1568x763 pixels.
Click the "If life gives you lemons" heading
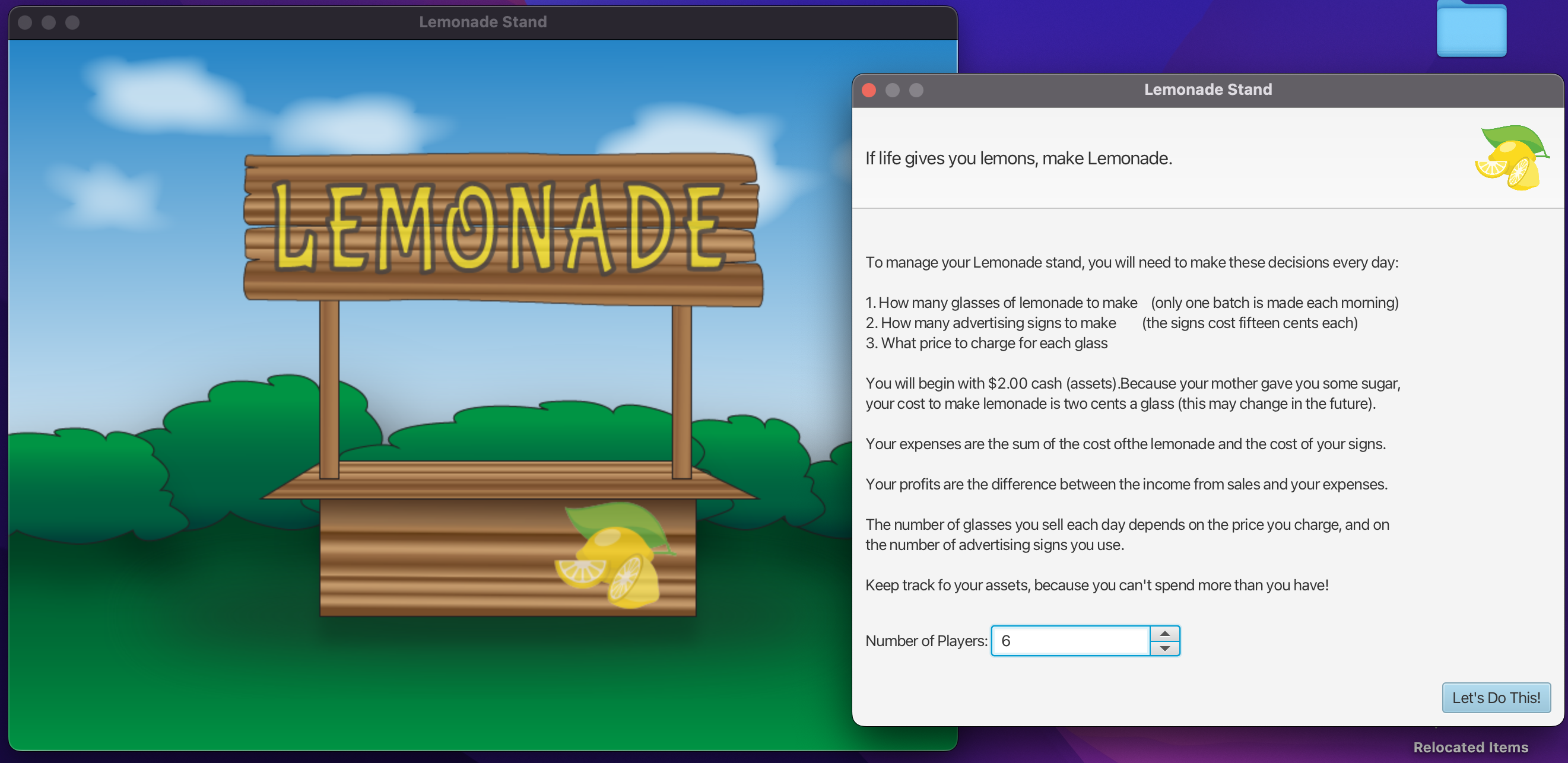[x=1018, y=158]
